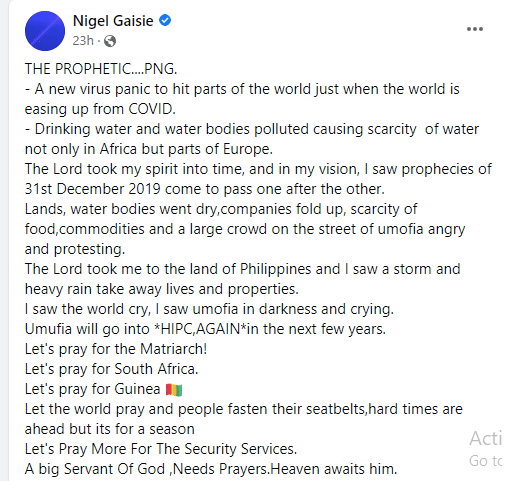The width and height of the screenshot is (507, 481).
Task: Click the partial Acti Windows watermark text
Action: 485,438
